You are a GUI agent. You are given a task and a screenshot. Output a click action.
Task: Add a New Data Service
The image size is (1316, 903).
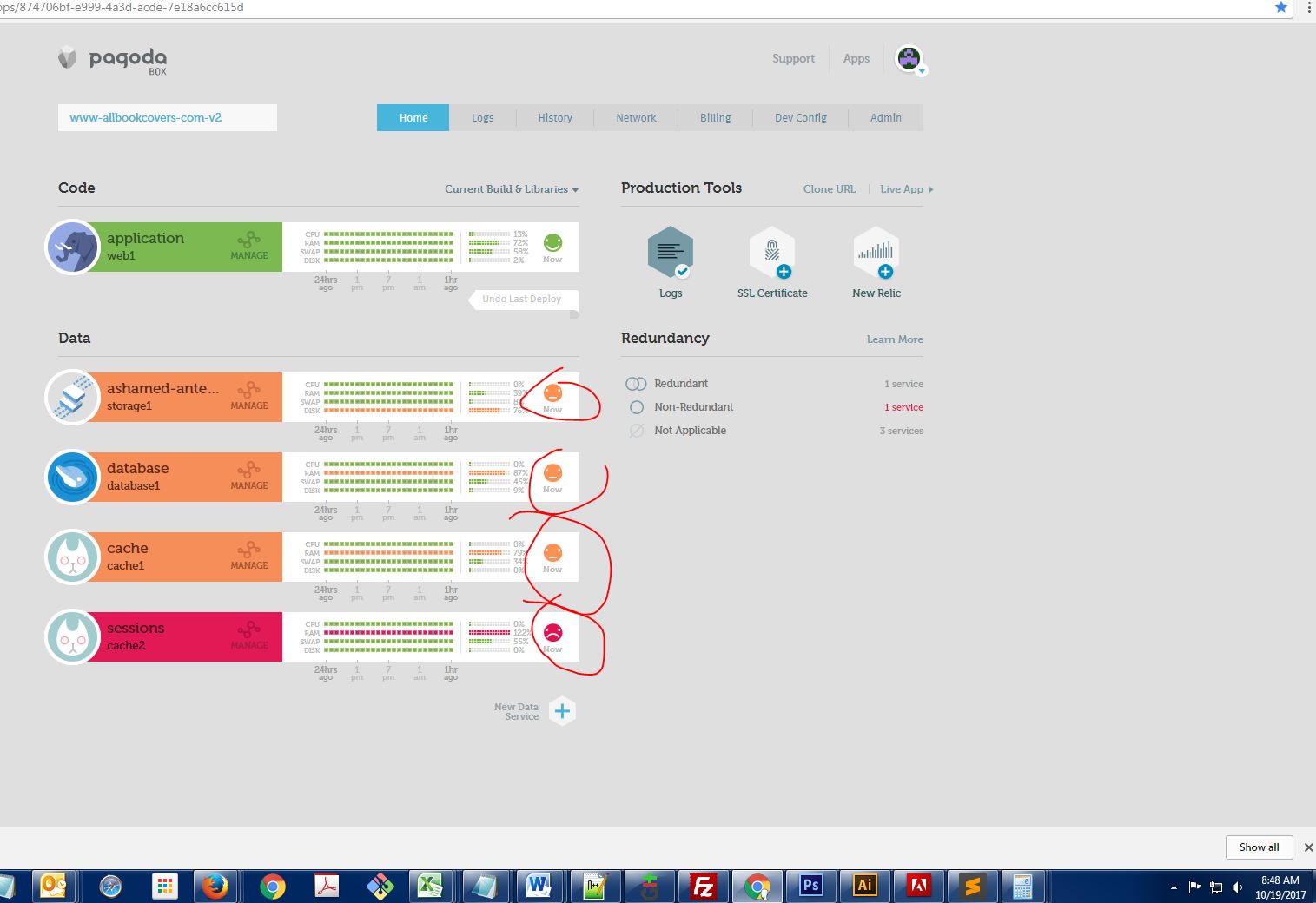tap(562, 711)
